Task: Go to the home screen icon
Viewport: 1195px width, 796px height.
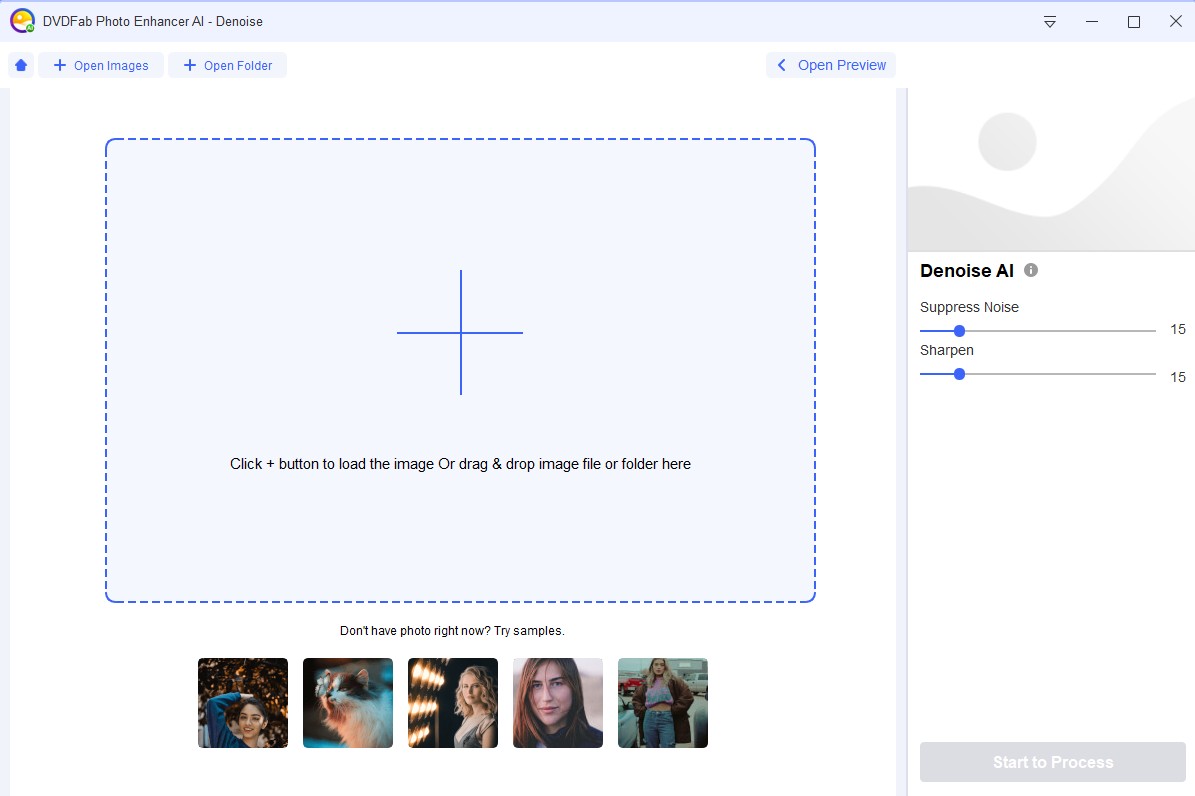Action: (x=21, y=66)
